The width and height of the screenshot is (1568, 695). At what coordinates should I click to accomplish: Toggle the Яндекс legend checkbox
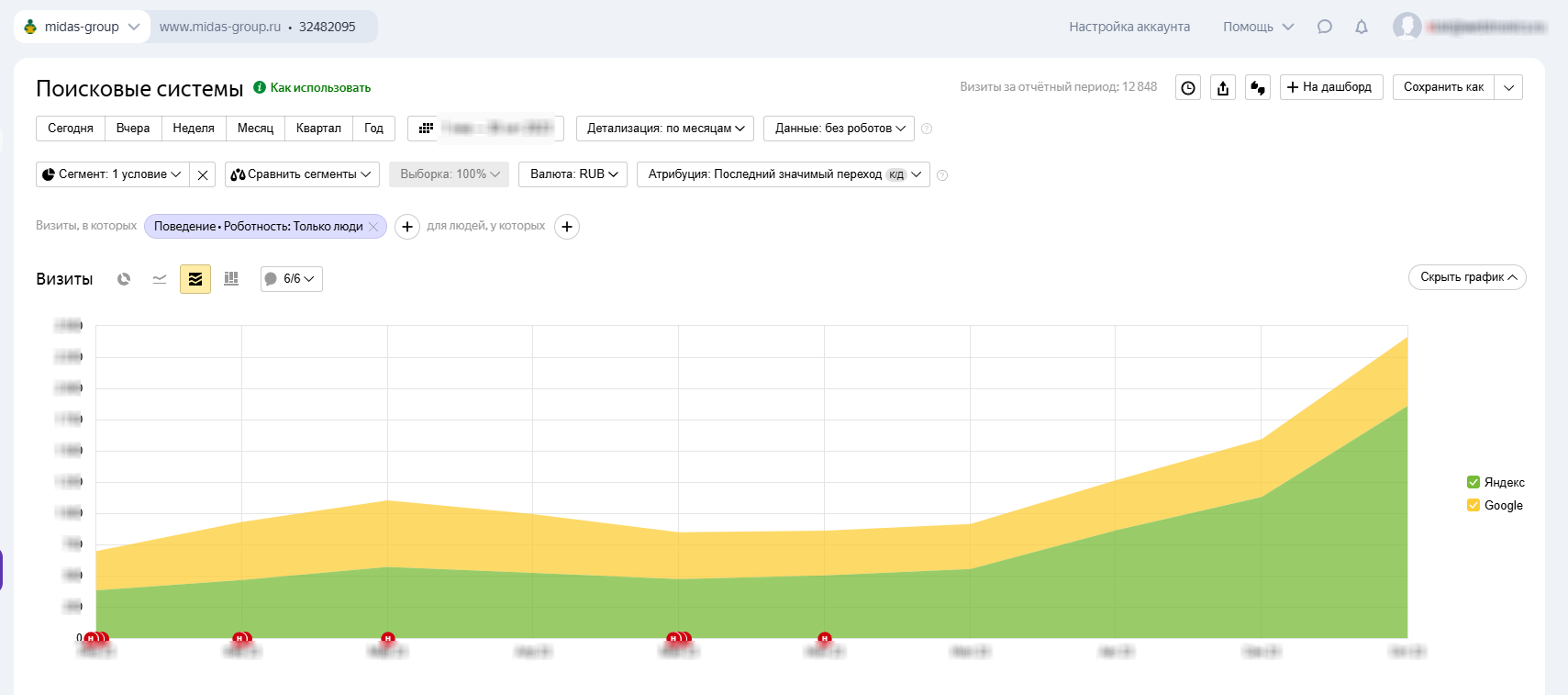pos(1473,482)
